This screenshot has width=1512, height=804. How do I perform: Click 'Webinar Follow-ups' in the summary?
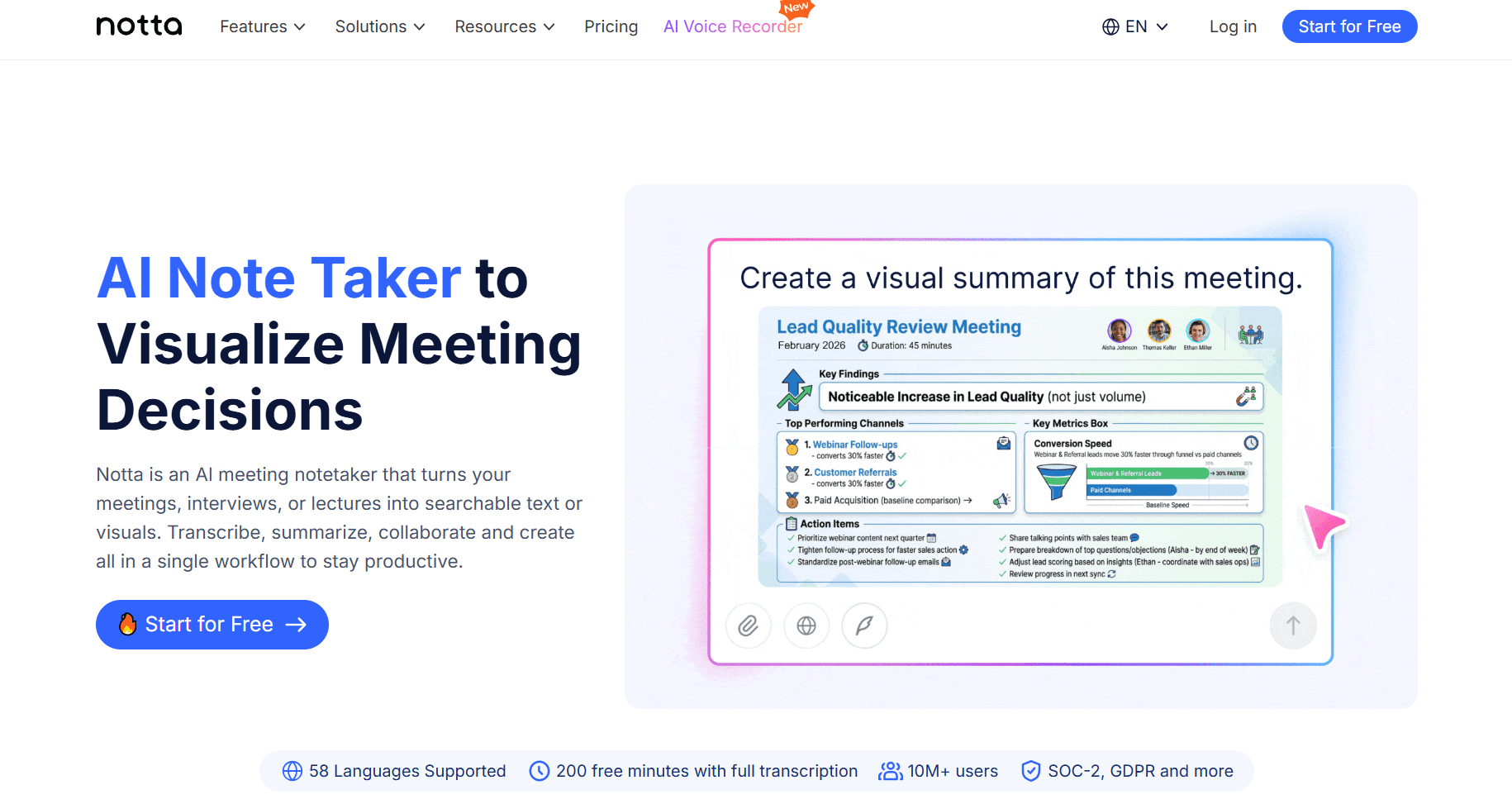point(854,445)
